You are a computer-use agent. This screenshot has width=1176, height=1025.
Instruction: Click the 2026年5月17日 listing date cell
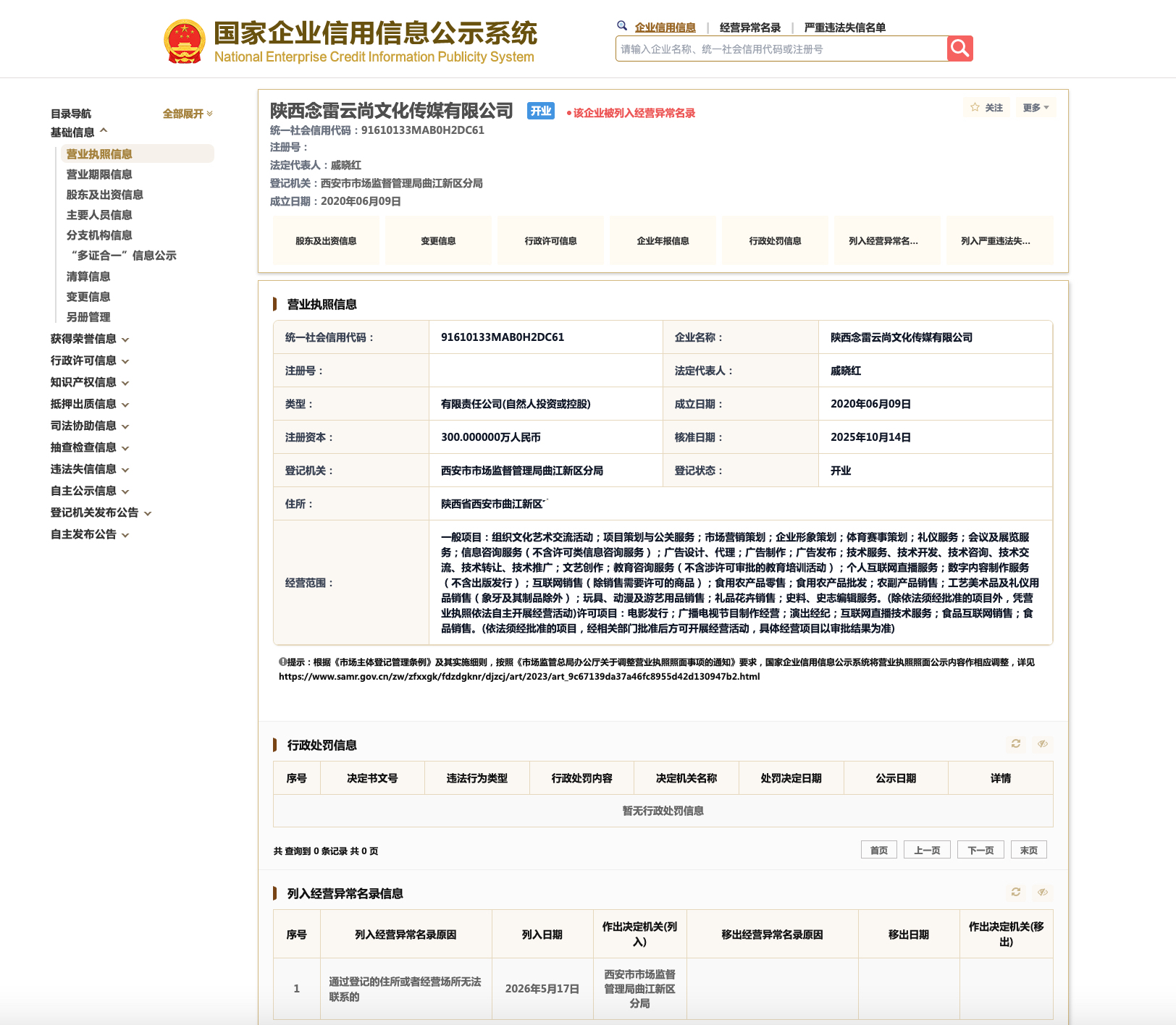click(x=542, y=988)
